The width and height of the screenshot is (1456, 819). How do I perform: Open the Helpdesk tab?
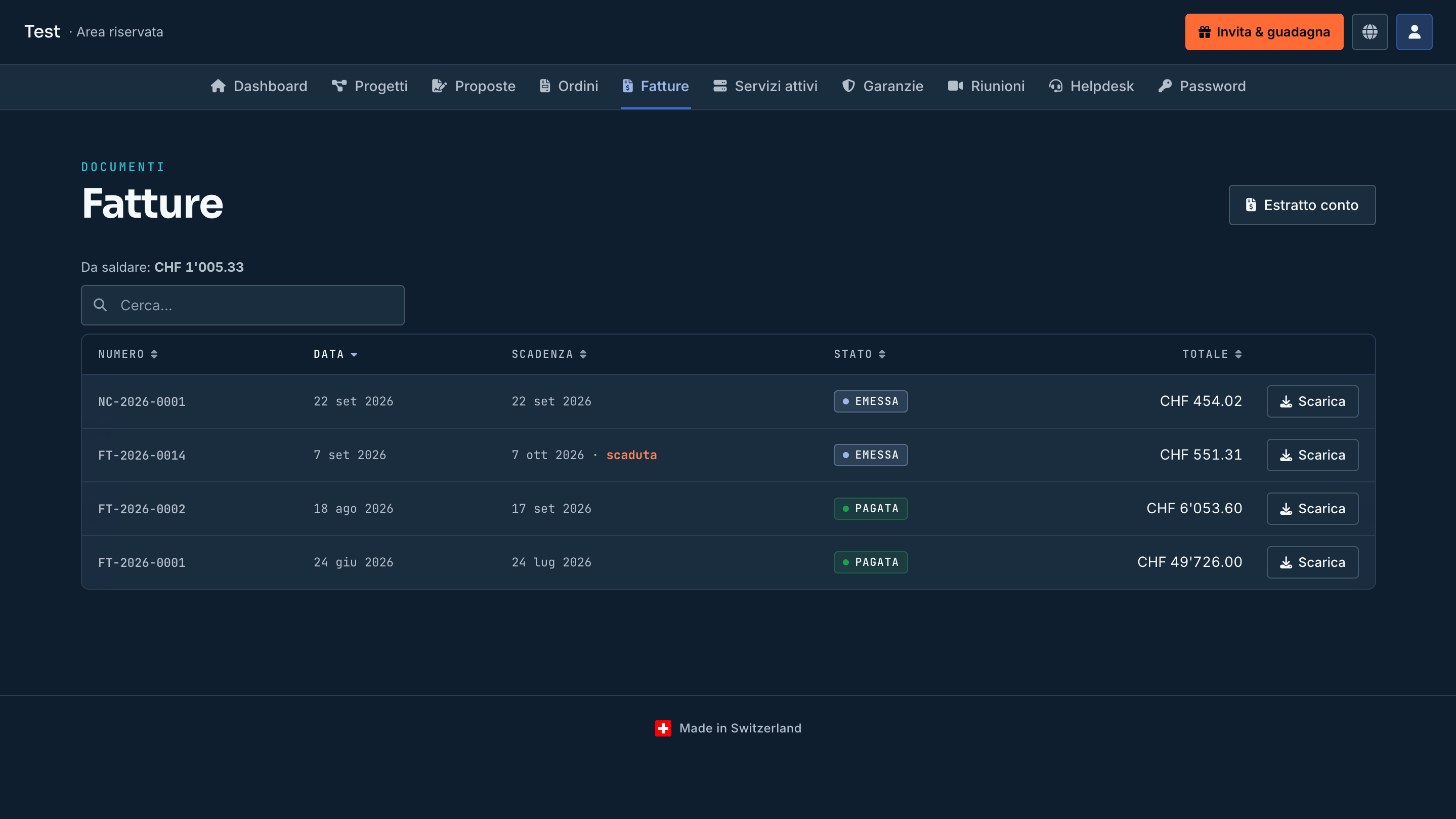[x=1091, y=86]
